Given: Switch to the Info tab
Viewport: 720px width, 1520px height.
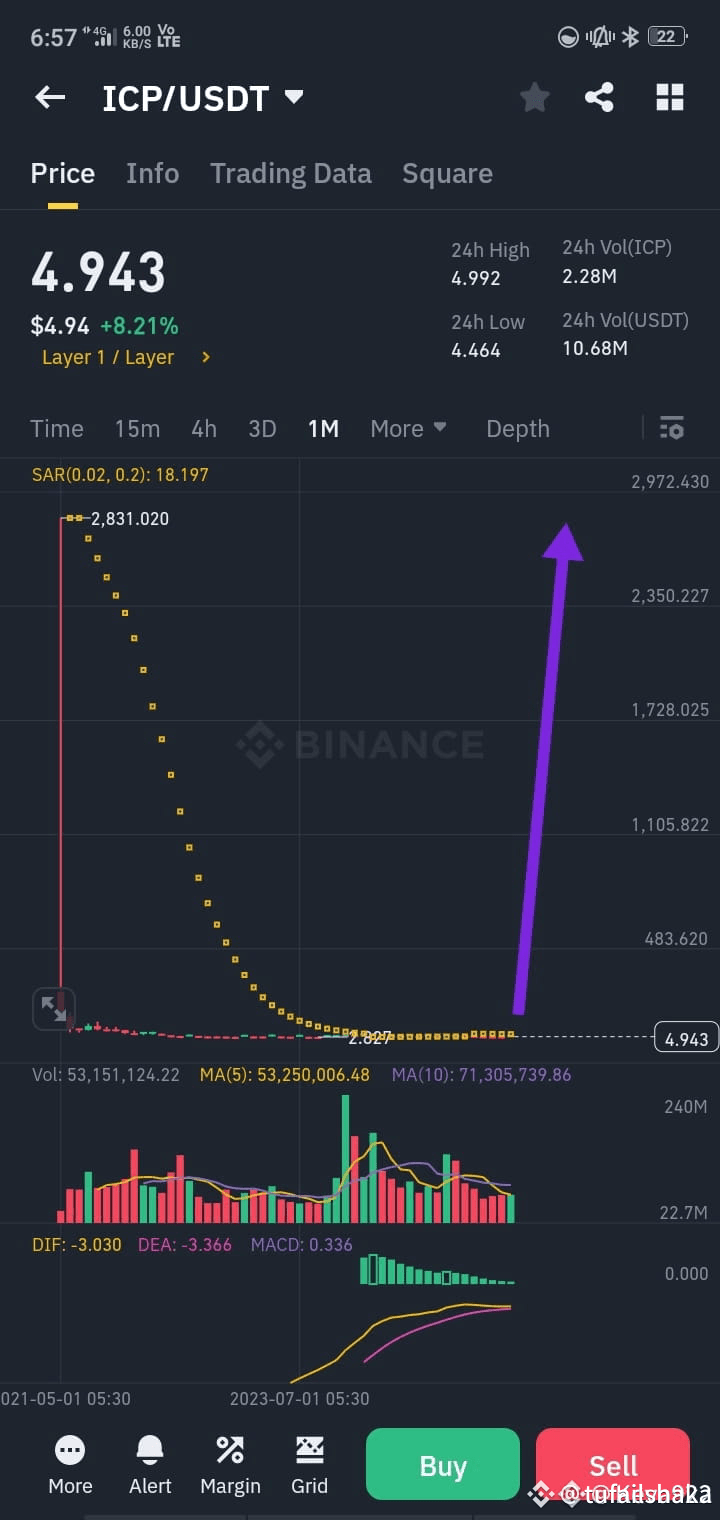Looking at the screenshot, I should [152, 173].
